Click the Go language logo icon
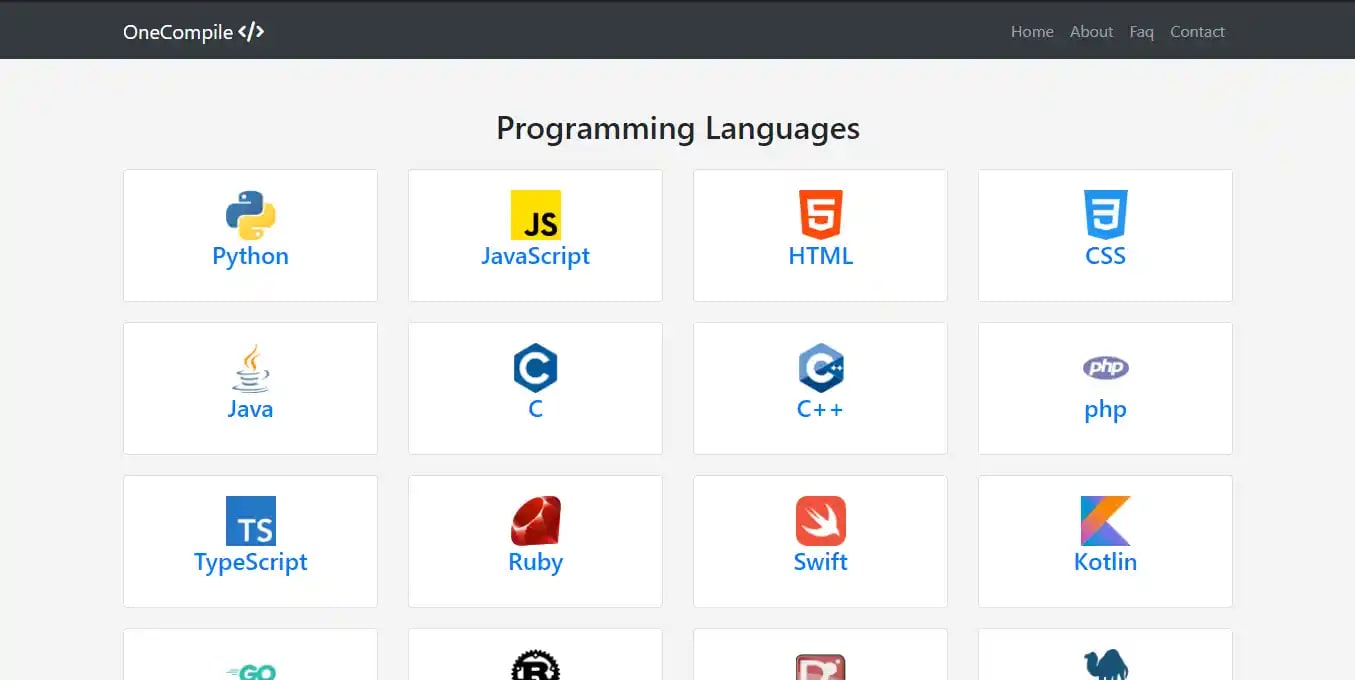The image size is (1355, 680). point(251,672)
